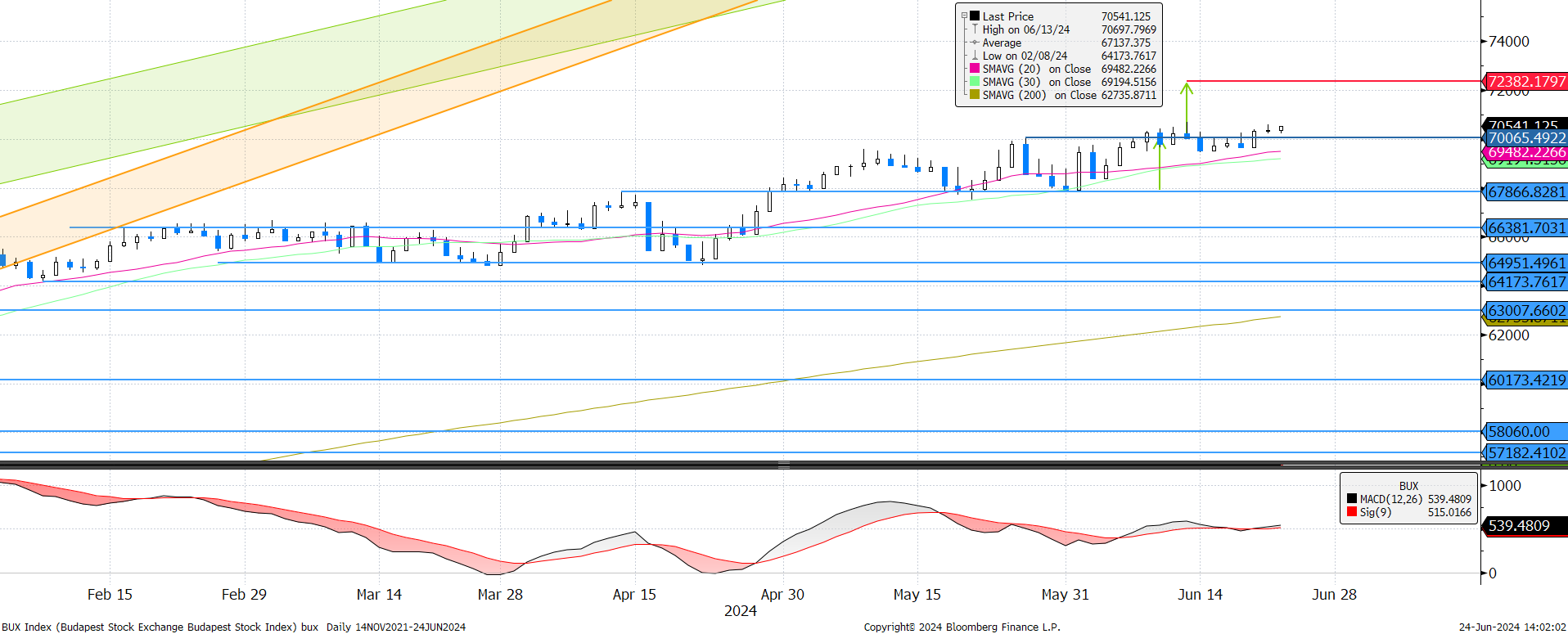Click the 60173.4219 level price tag
Image resolution: width=1568 pixels, height=634 pixels.
click(x=1525, y=380)
